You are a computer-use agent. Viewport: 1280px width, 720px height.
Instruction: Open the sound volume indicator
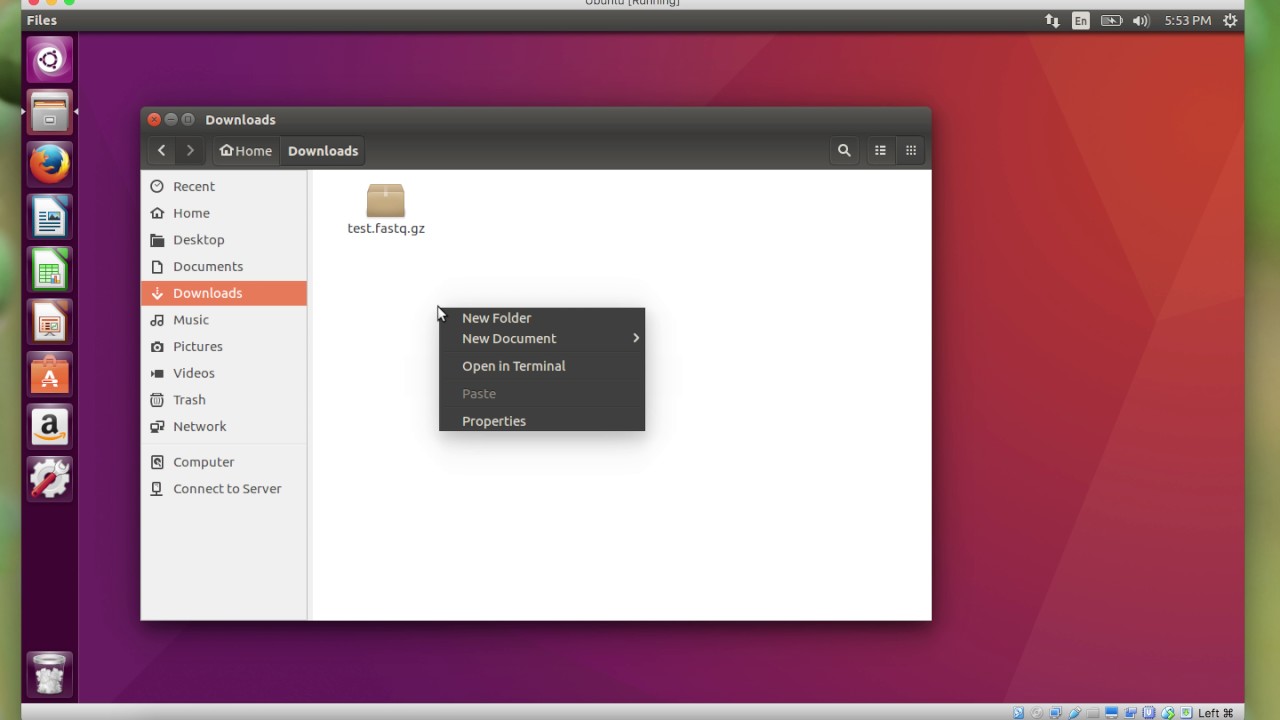(x=1141, y=20)
